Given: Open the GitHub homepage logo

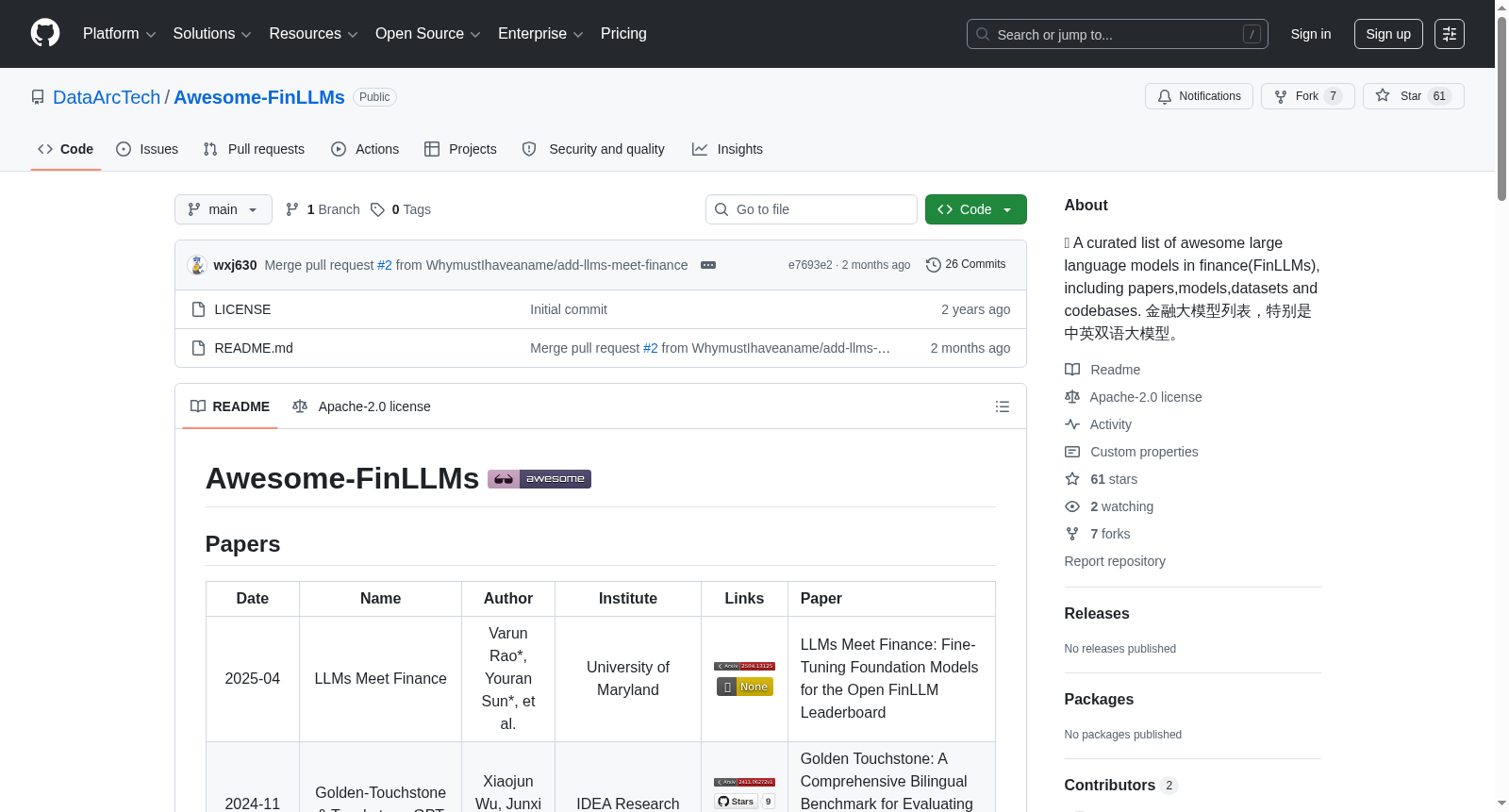Looking at the screenshot, I should 45,33.
